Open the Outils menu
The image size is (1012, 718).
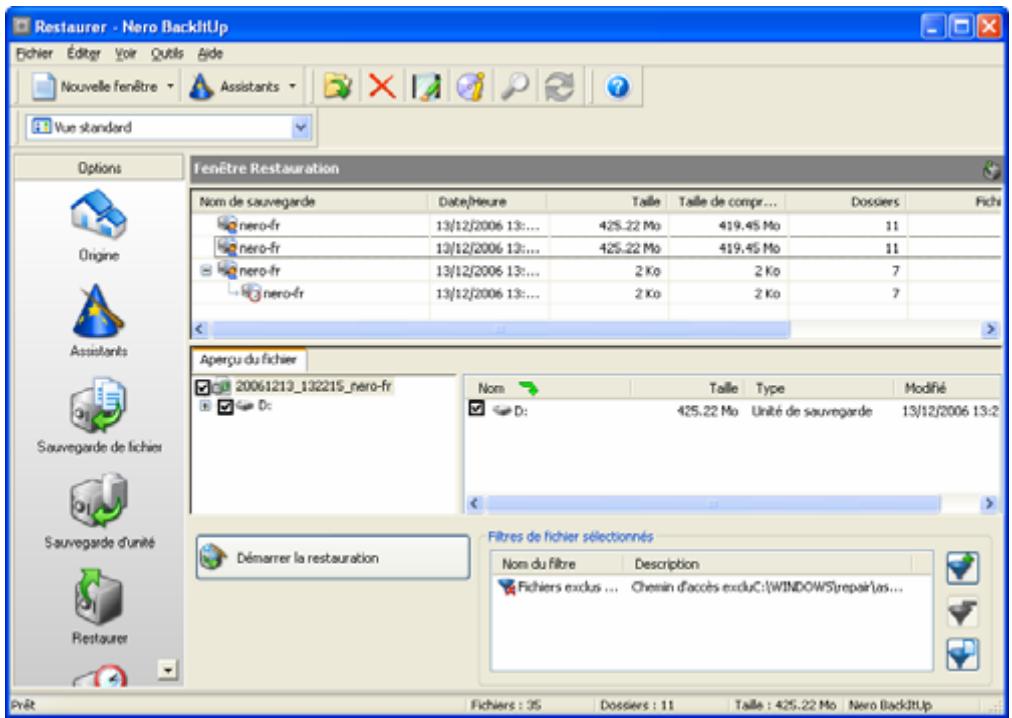[x=167, y=54]
